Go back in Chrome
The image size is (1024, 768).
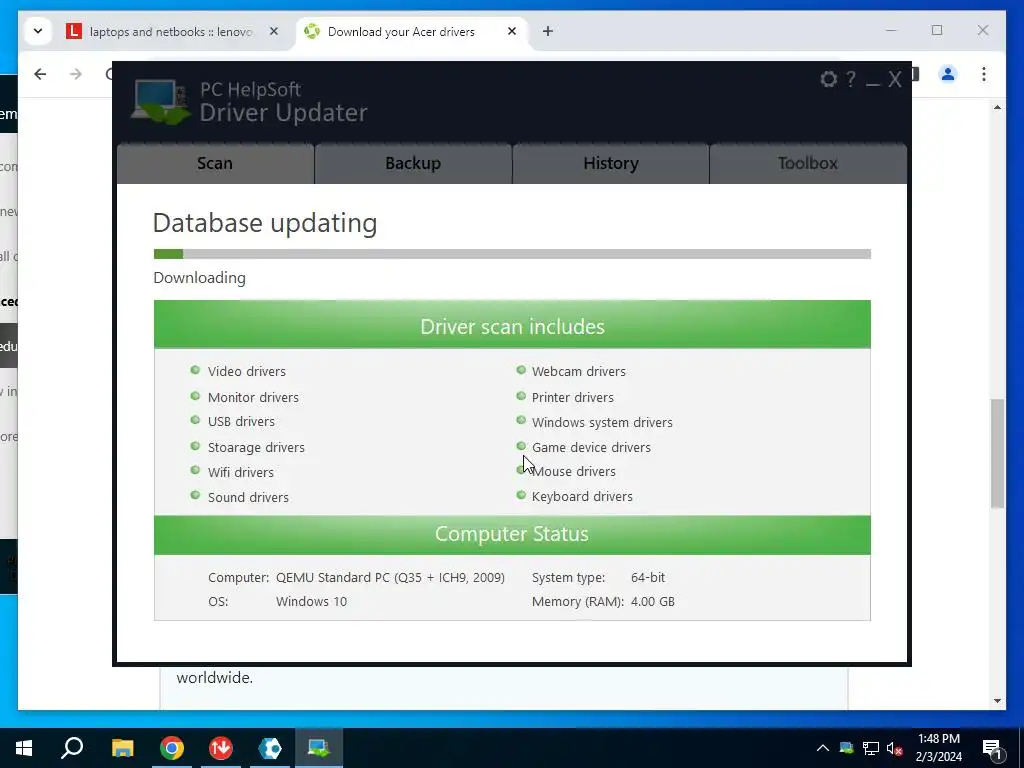click(40, 74)
